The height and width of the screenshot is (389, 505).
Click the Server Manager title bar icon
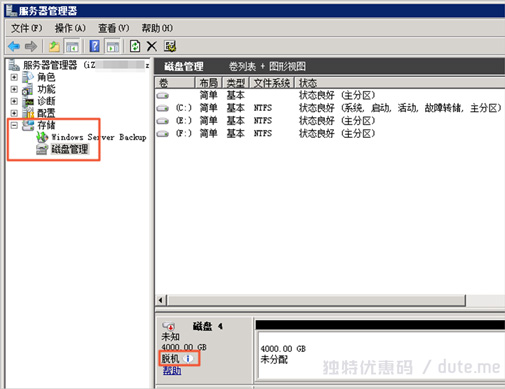tap(11, 10)
